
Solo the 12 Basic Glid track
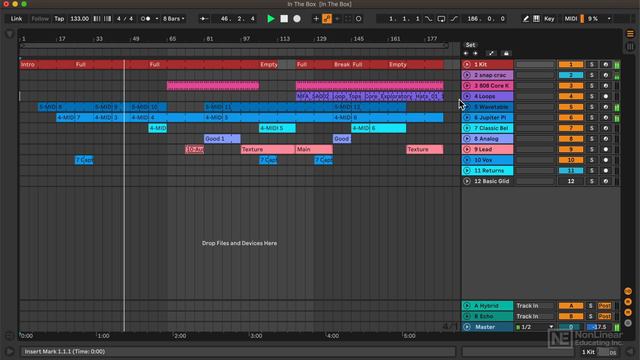(591, 181)
